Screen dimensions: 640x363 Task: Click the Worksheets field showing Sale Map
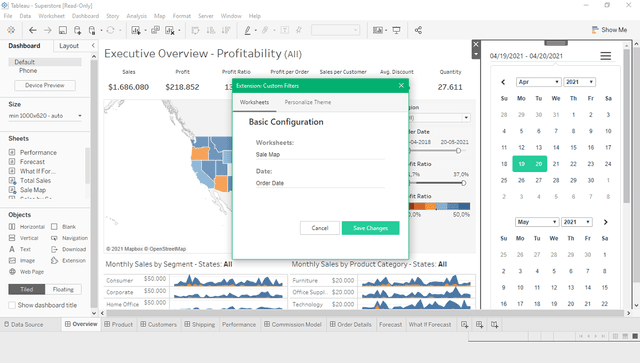point(320,154)
